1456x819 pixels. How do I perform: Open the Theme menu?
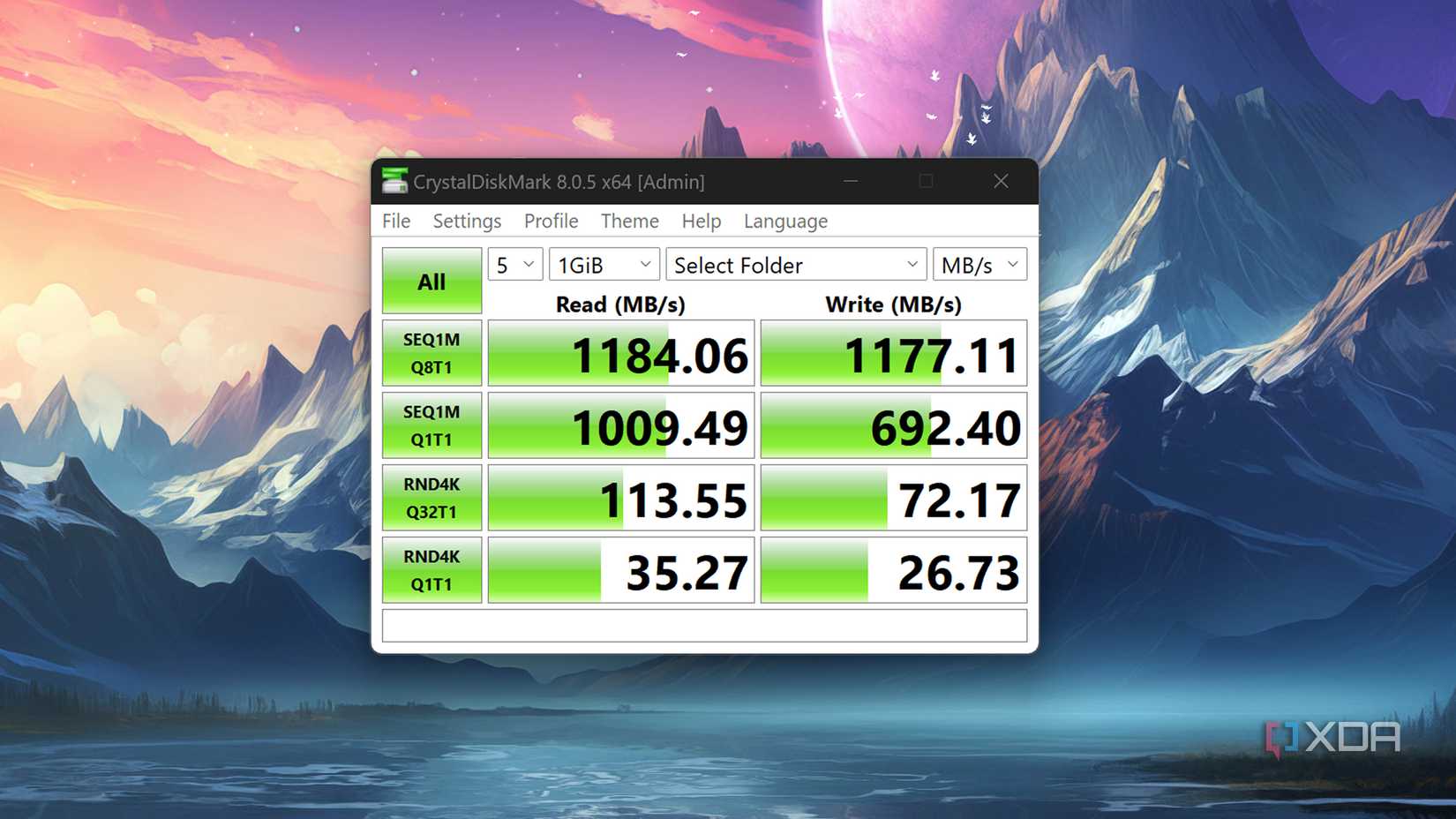click(x=630, y=221)
